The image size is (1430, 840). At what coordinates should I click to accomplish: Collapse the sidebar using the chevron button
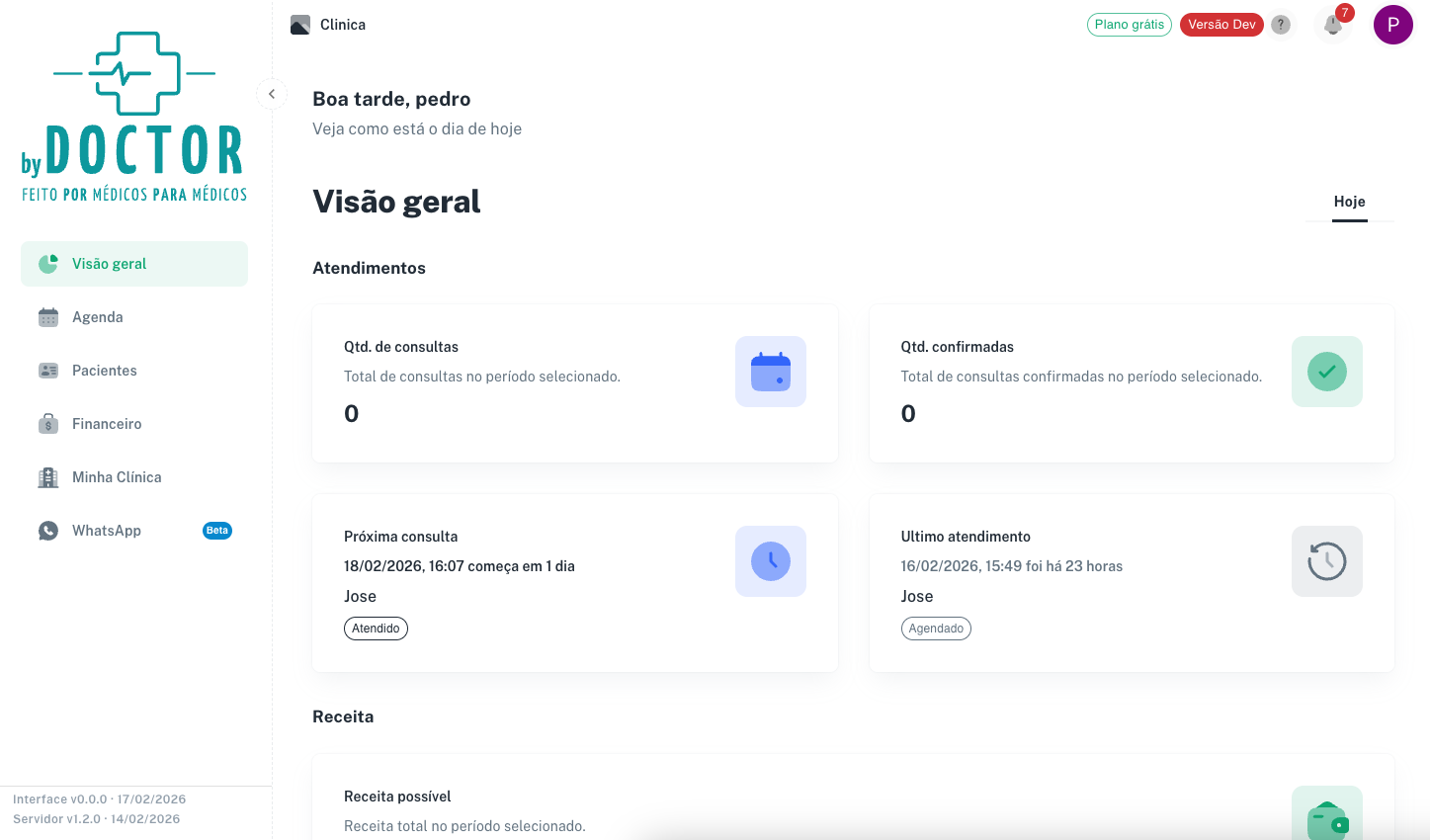coord(272,94)
